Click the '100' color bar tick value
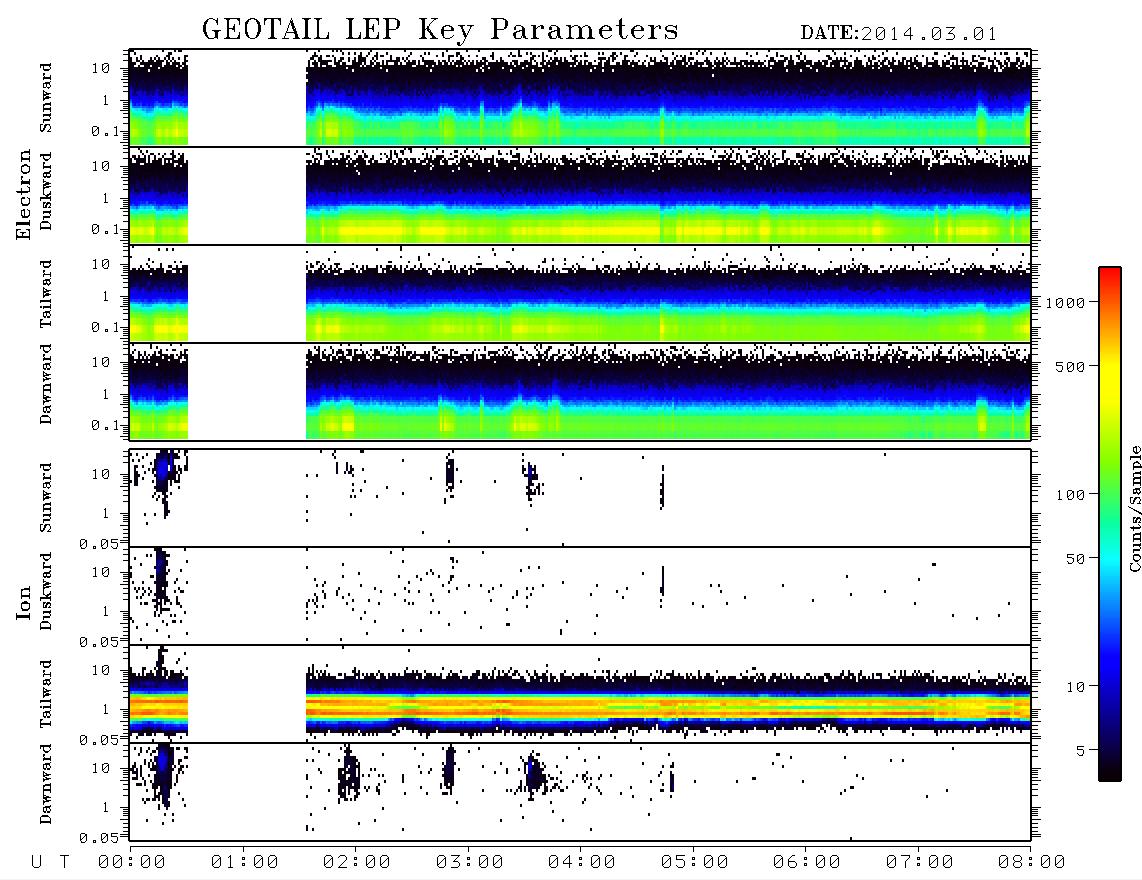Image resolution: width=1142 pixels, height=880 pixels. [1070, 495]
